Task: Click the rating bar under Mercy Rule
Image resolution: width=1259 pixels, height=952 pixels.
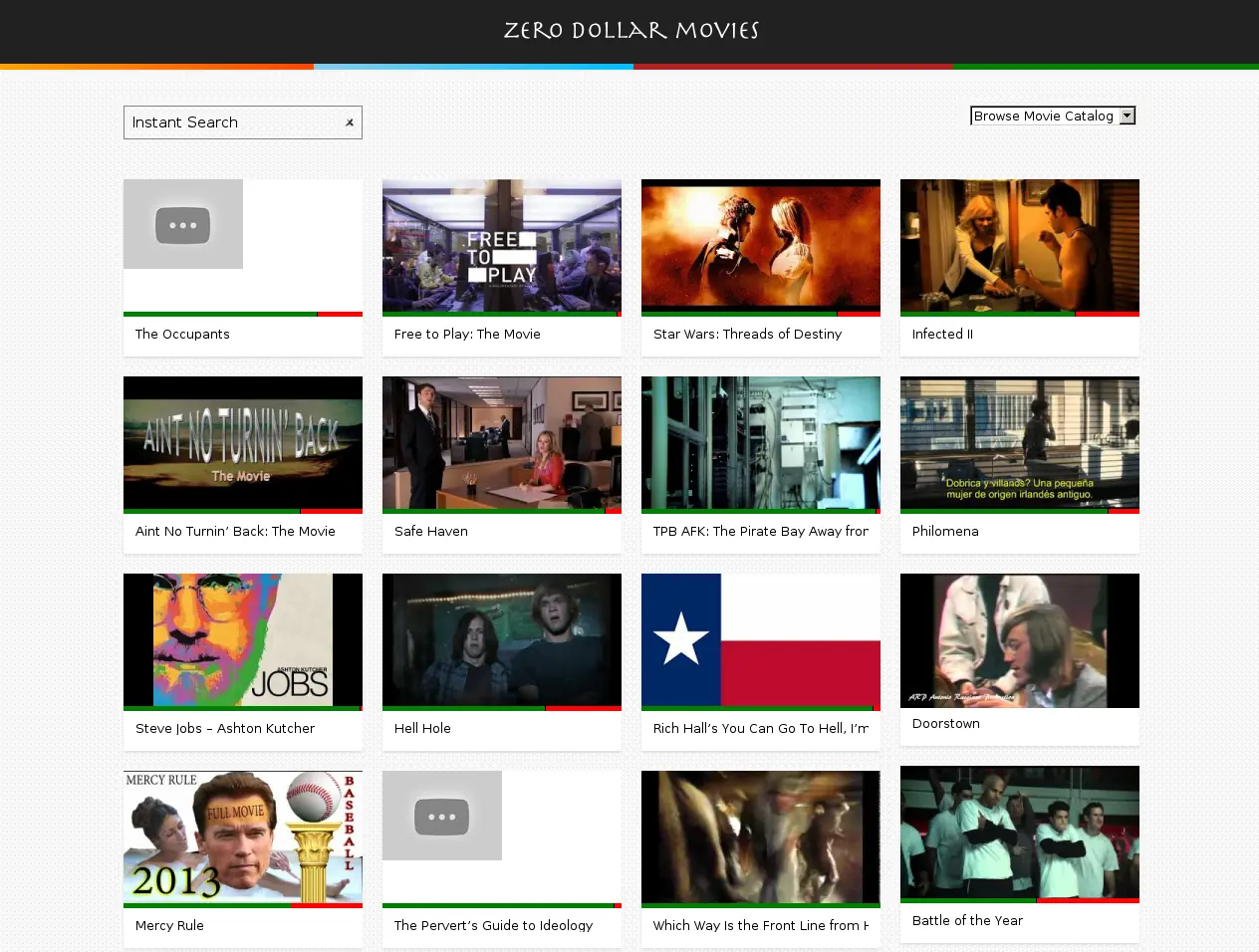Action: tap(243, 905)
